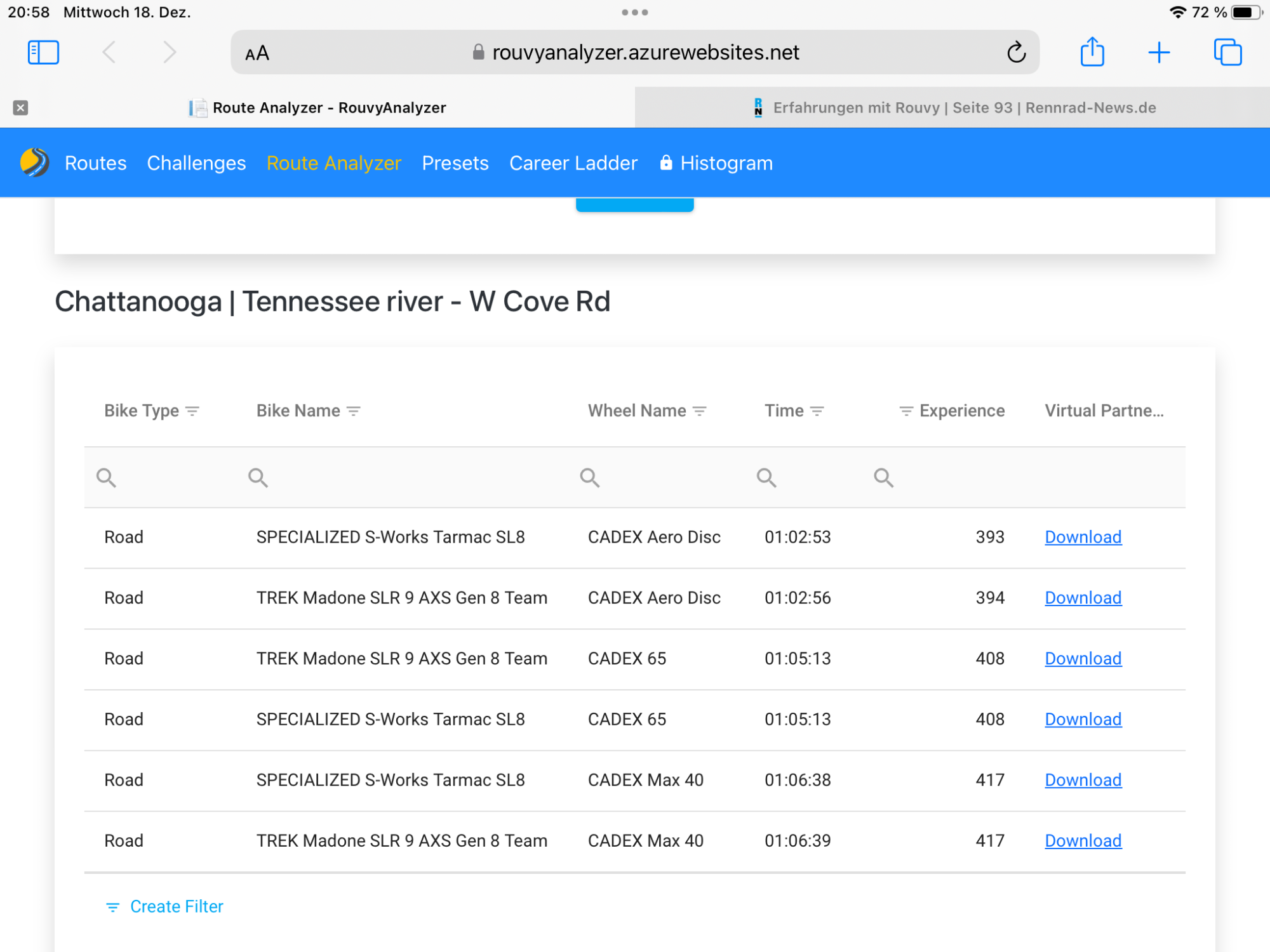
Task: Download partner for 01:02:56 row
Action: point(1083,598)
